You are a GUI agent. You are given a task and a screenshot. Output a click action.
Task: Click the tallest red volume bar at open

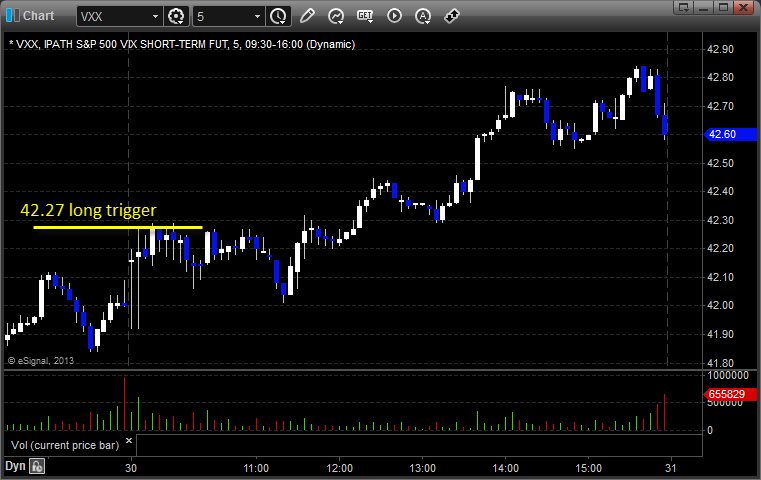125,404
